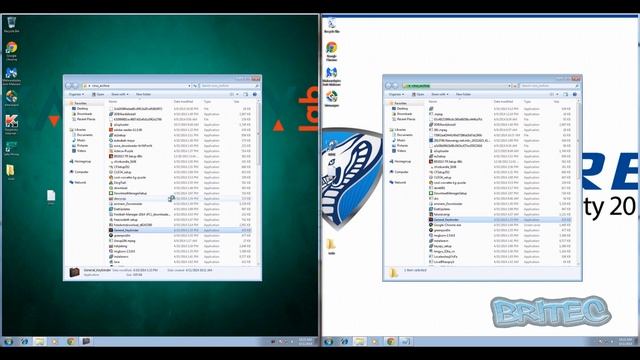Select the white text file on left desktop
This screenshot has width=640, height=360.
tap(51, 197)
